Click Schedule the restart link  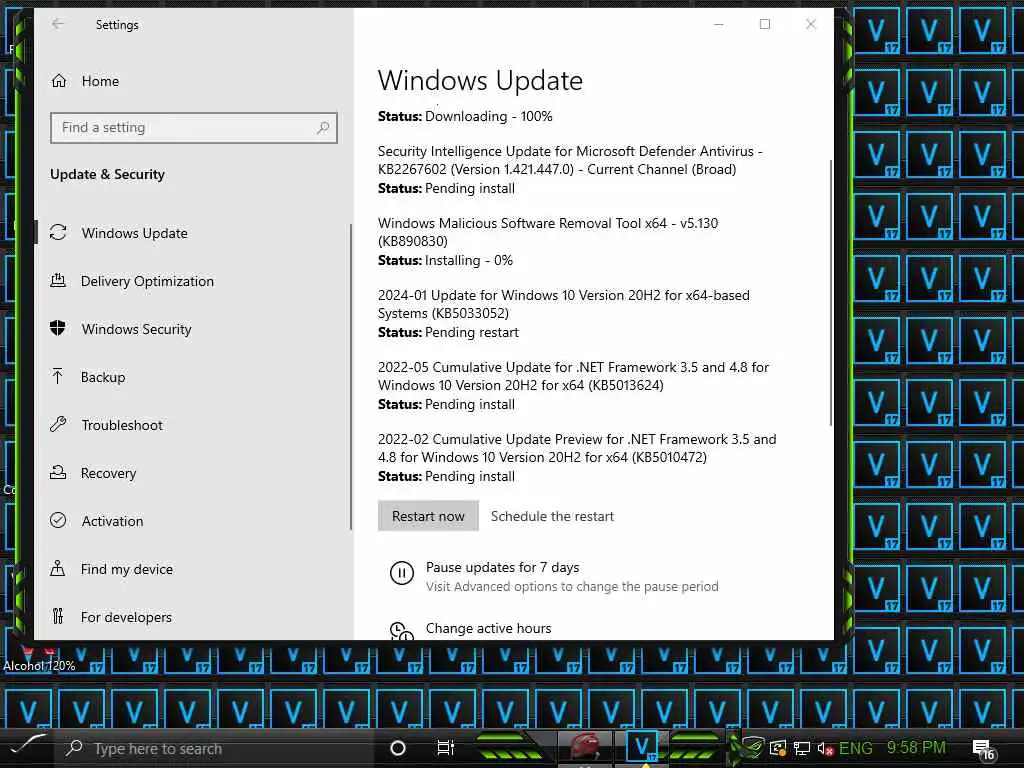click(x=552, y=517)
